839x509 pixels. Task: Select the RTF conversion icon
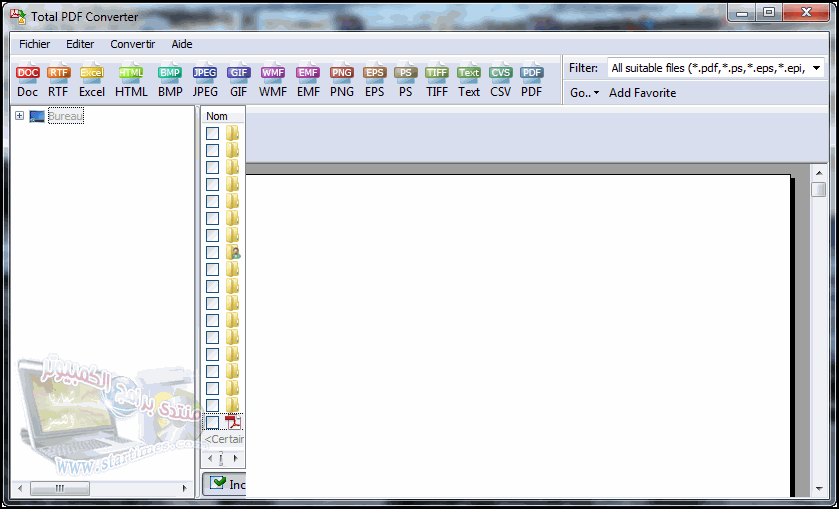(58, 81)
